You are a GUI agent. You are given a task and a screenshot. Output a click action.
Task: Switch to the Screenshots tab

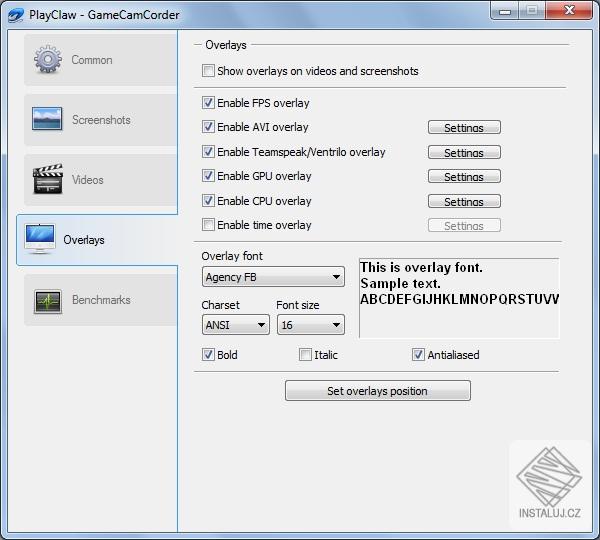pyautogui.click(x=101, y=120)
